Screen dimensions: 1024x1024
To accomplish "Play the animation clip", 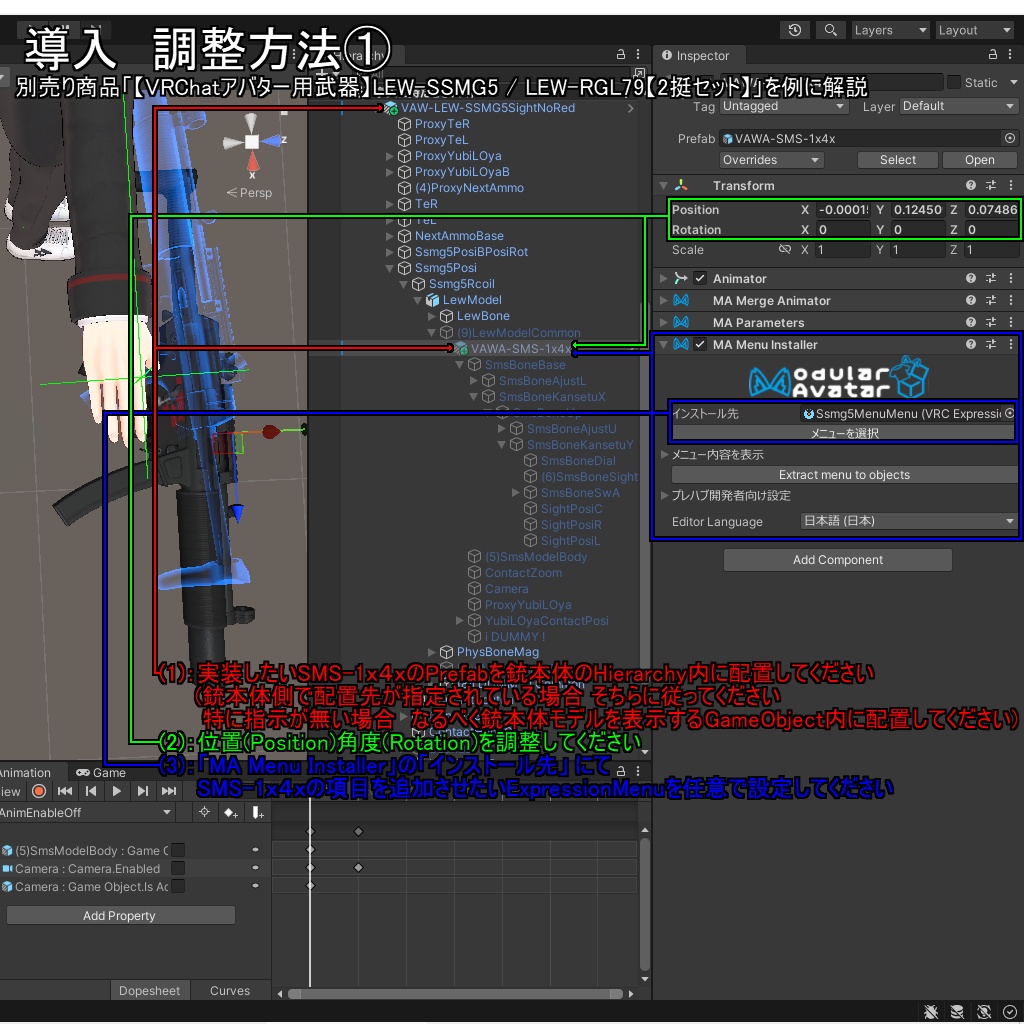I will [117, 792].
